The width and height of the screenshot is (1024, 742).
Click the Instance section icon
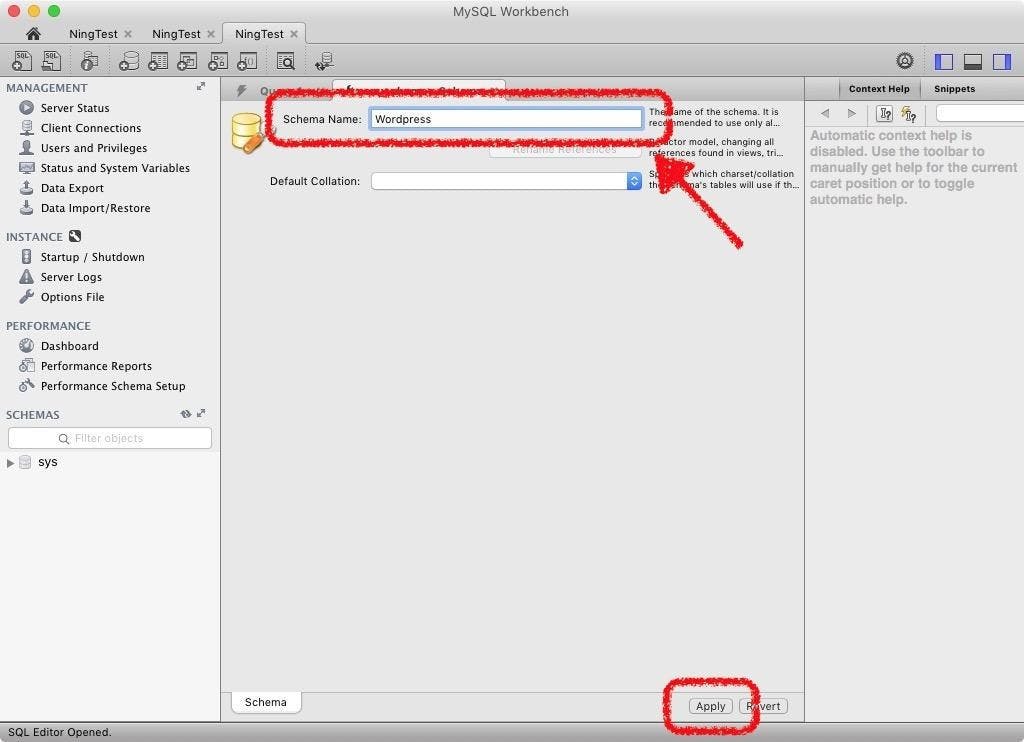coord(75,236)
